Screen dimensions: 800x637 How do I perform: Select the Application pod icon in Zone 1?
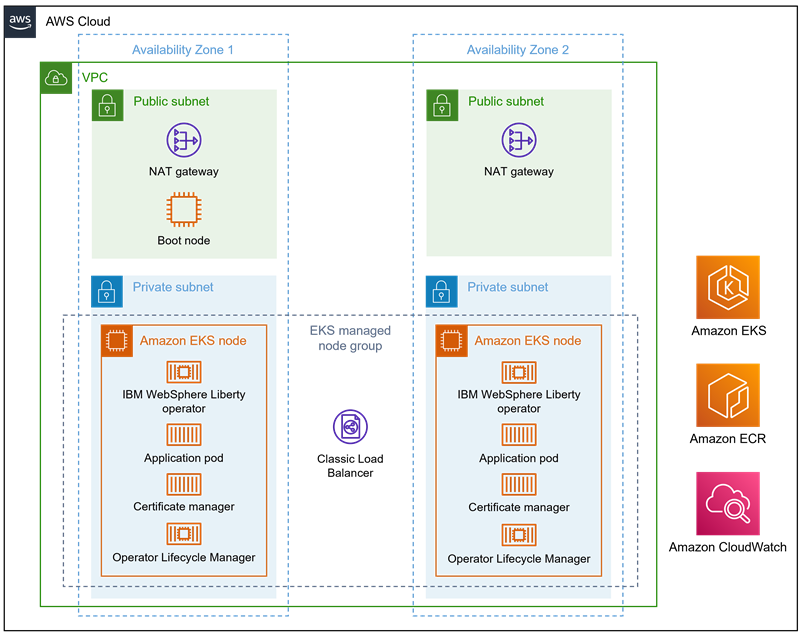click(184, 435)
